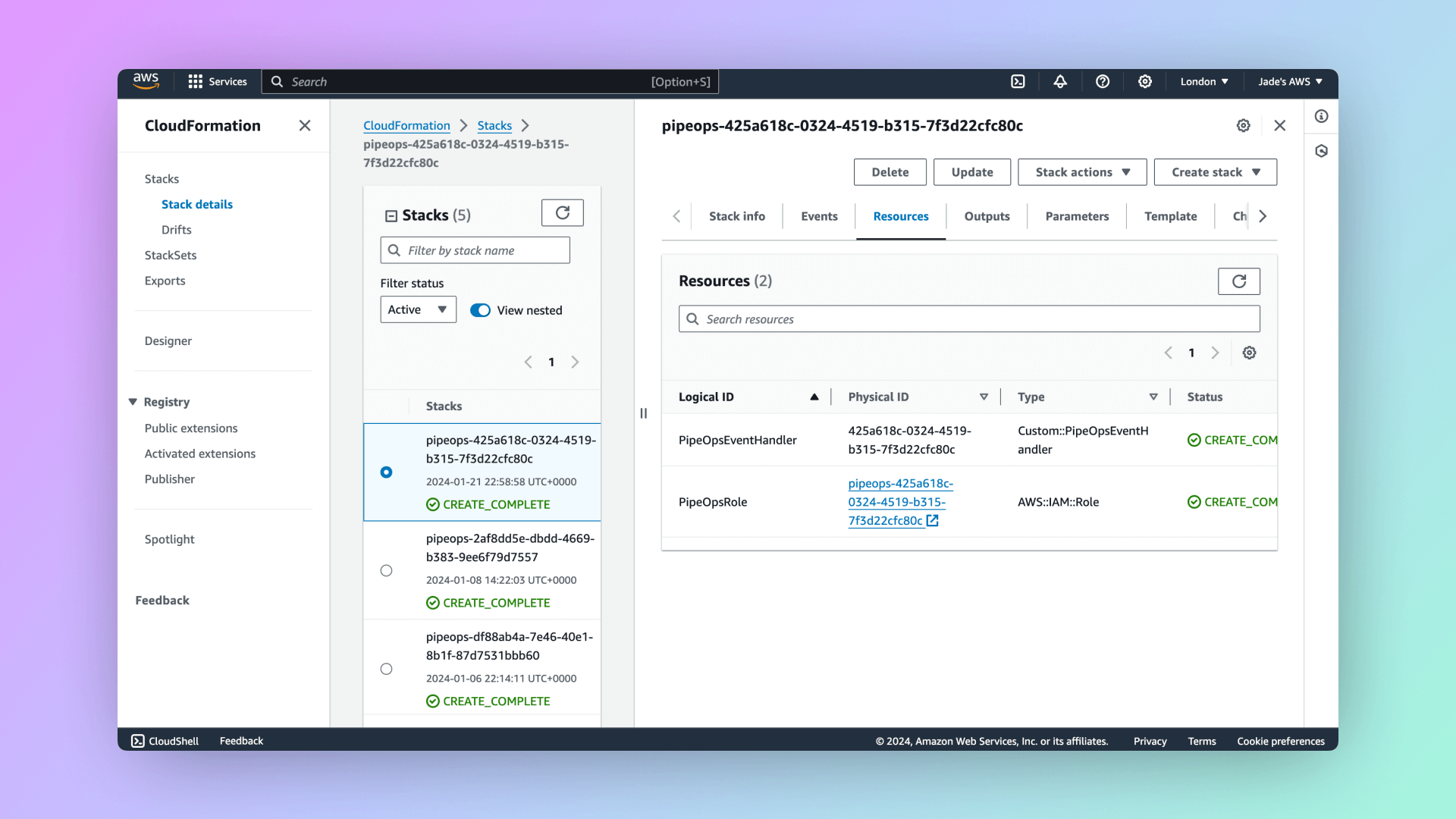The height and width of the screenshot is (819, 1456).
Task: Open CloudFormation breadcrumb link
Action: click(x=406, y=125)
